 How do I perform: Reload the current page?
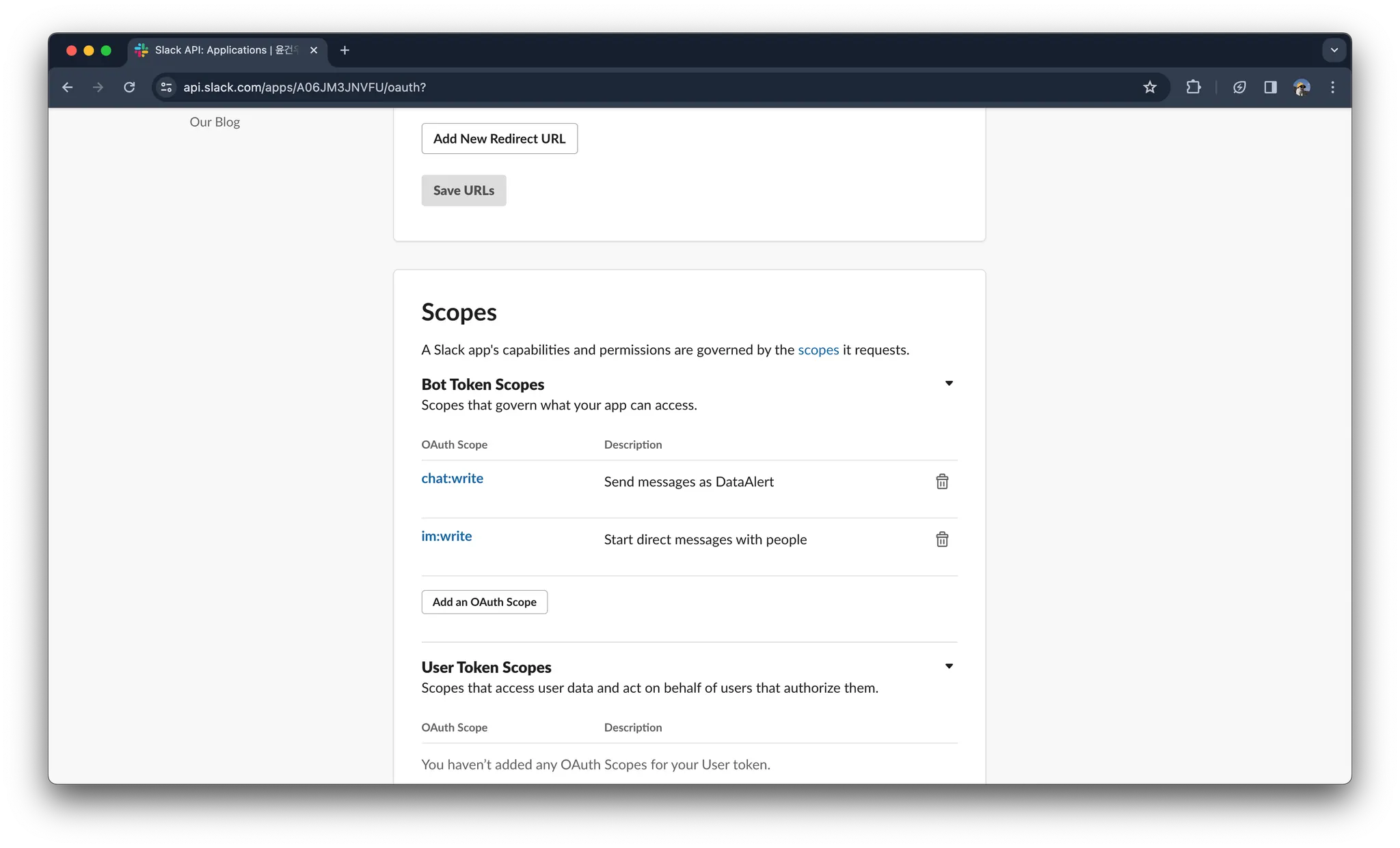[x=129, y=88]
